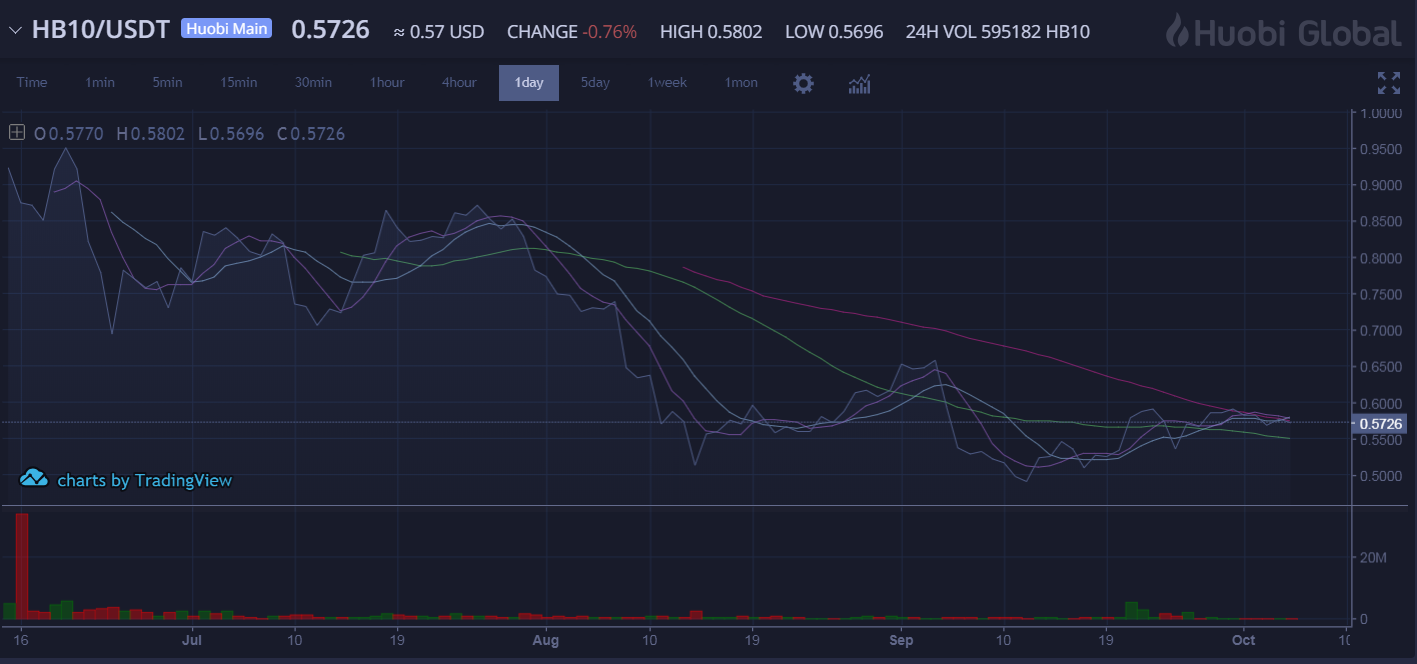
Task: Click the 1.0000 price axis label
Action: tap(1380, 113)
